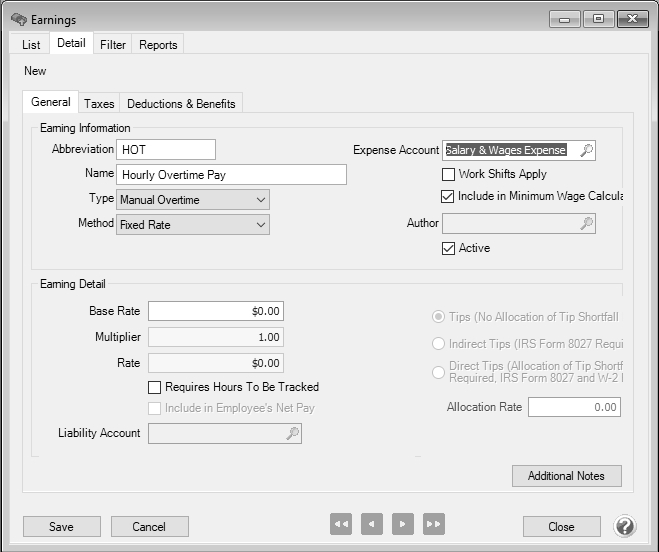Jump to last record arrow
The height and width of the screenshot is (552, 659).
(433, 525)
